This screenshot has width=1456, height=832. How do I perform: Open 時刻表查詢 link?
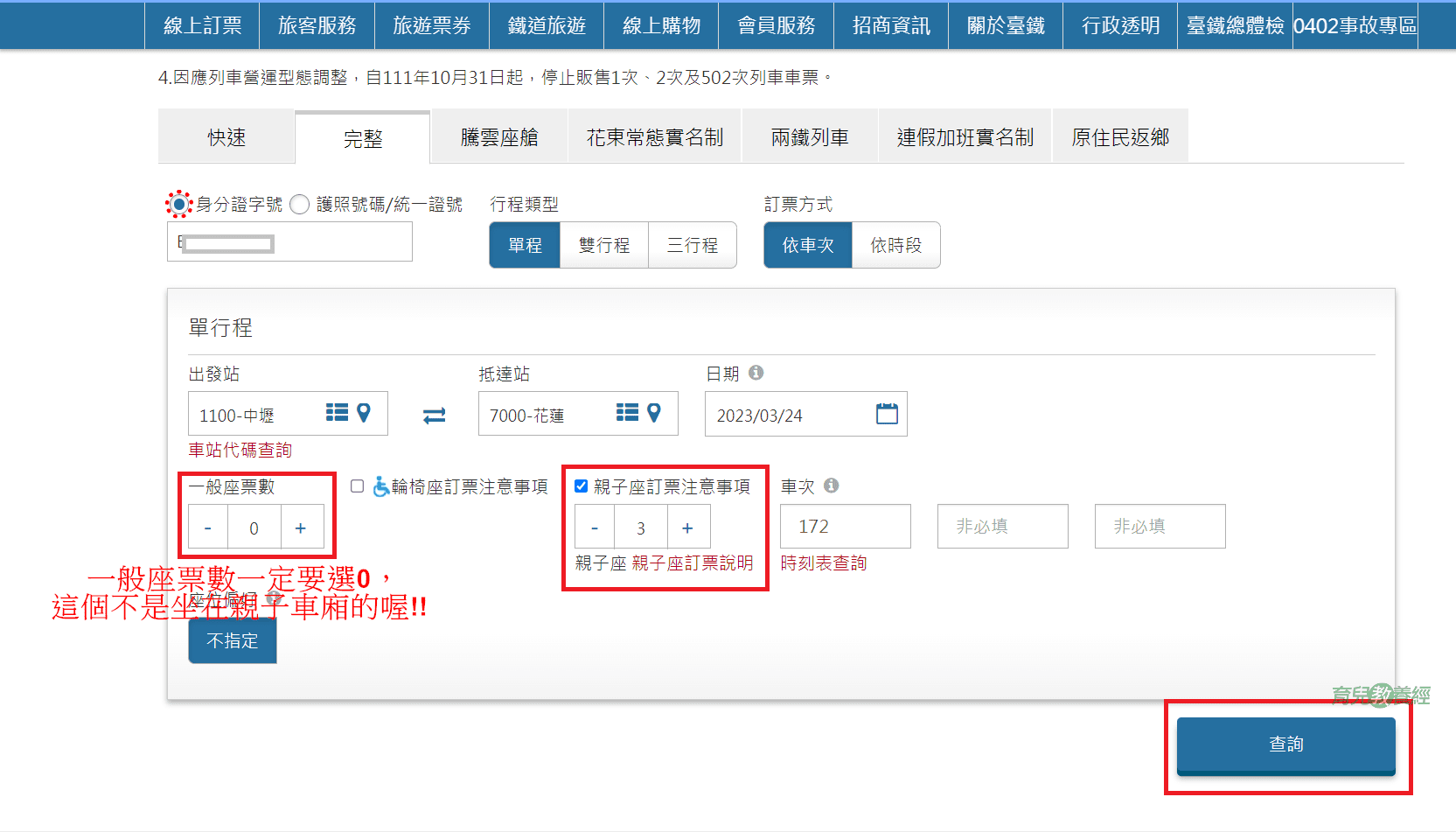(x=824, y=563)
